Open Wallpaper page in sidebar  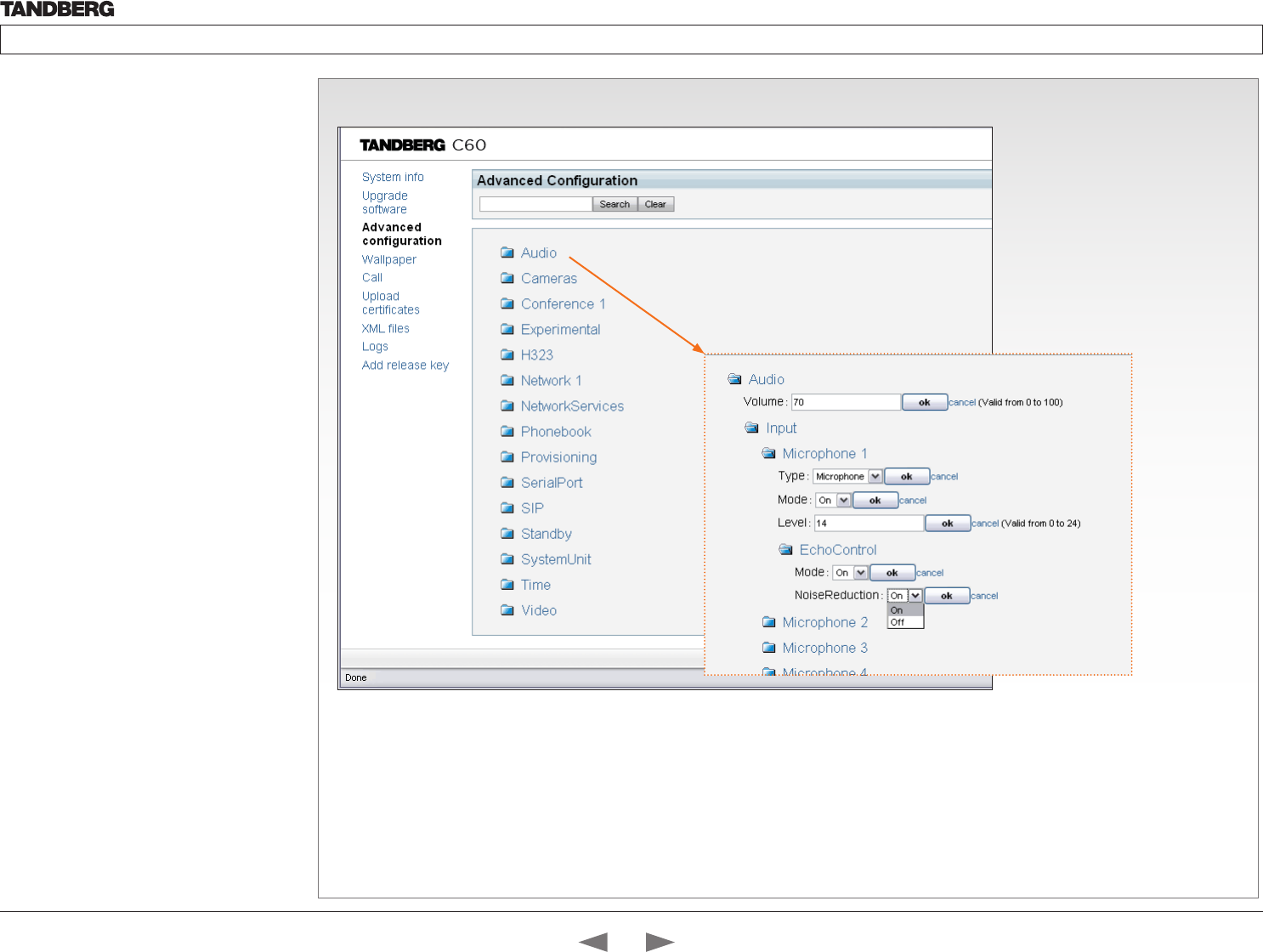pos(389,259)
